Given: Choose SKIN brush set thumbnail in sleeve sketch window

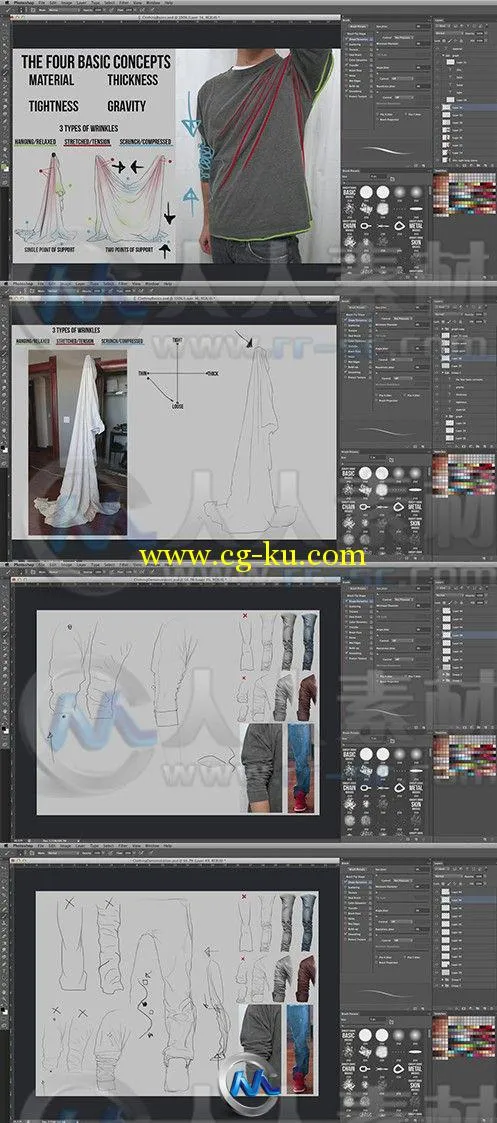Looking at the screenshot, I should click(x=415, y=805).
